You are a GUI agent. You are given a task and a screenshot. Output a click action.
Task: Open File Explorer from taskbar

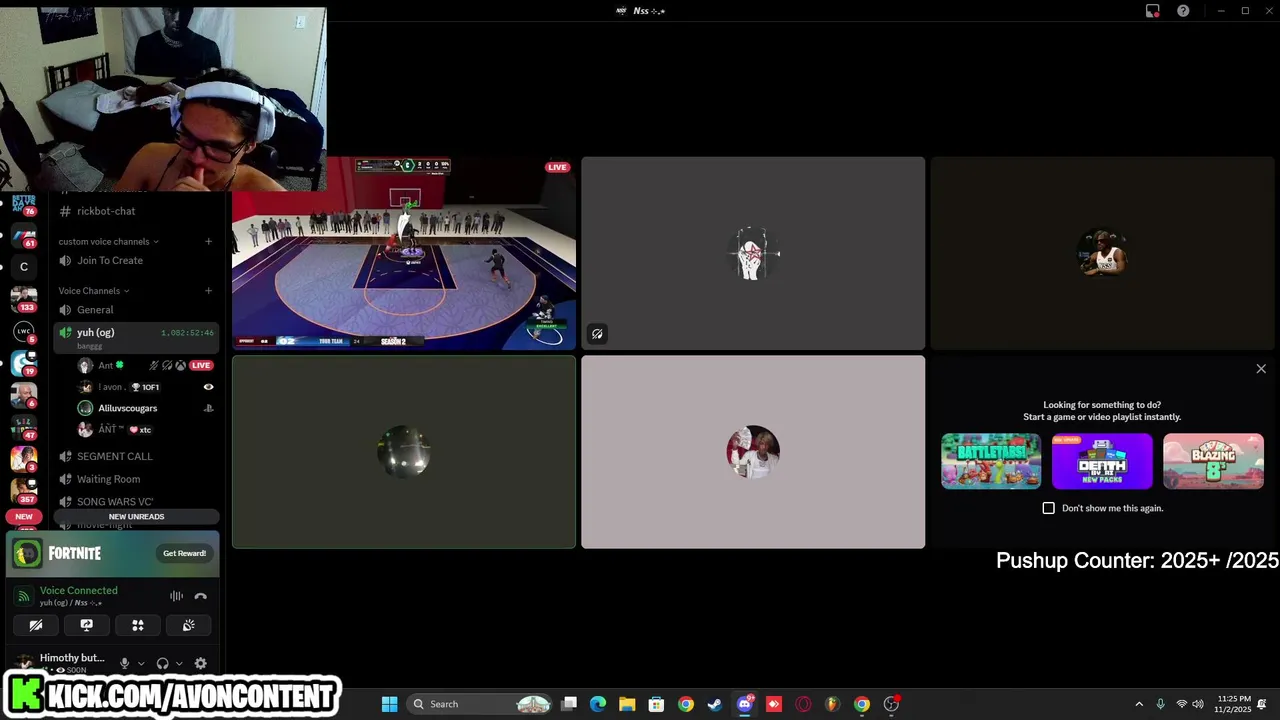[627, 704]
